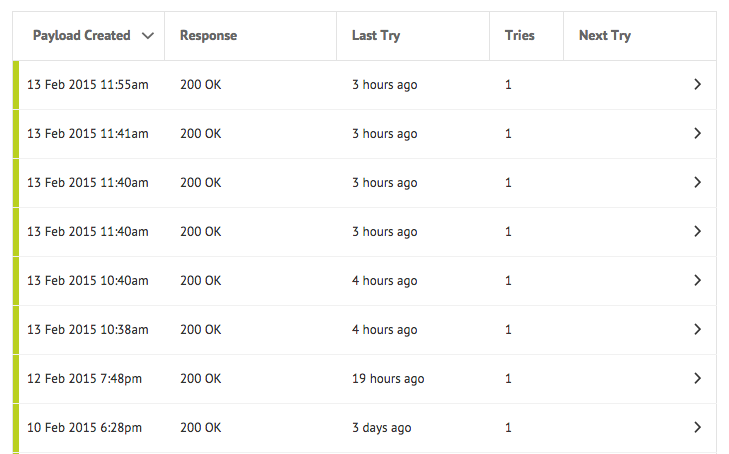Viewport: 729px width, 454px height.
Task: Toggle sort arrow beside Payload Created
Action: (x=148, y=36)
